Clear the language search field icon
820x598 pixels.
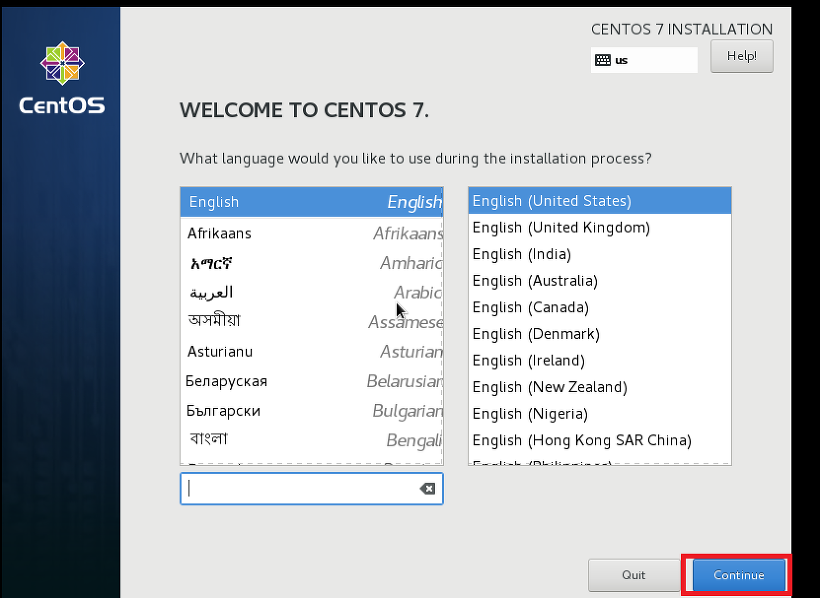[x=427, y=489]
